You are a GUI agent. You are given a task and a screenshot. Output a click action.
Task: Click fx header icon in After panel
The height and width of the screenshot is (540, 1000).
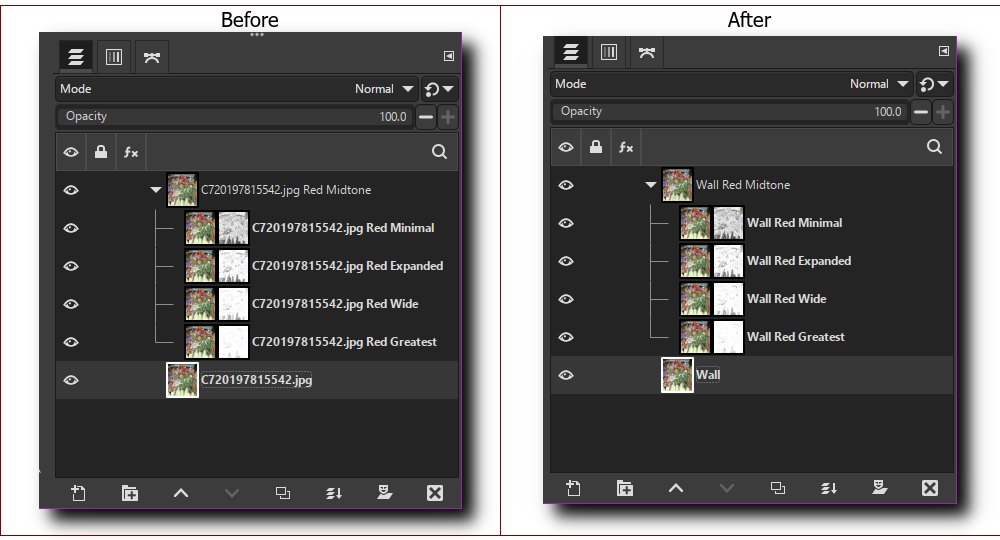pyautogui.click(x=626, y=147)
